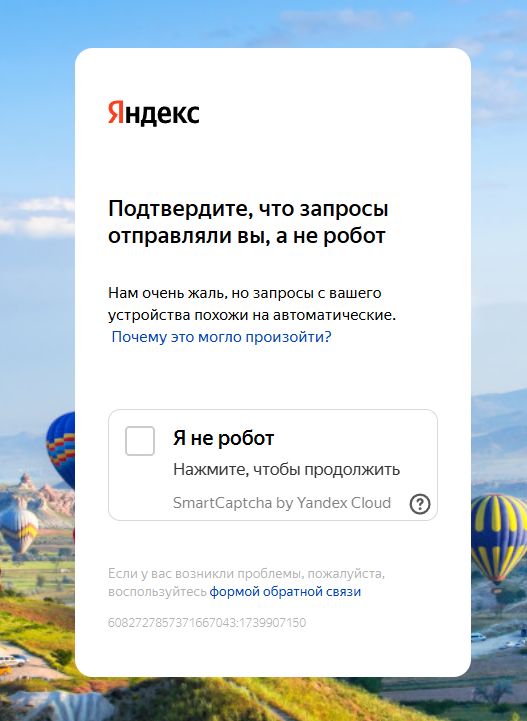The width and height of the screenshot is (527, 721).
Task: Click the red "Я" letter in the logo
Action: tap(116, 113)
